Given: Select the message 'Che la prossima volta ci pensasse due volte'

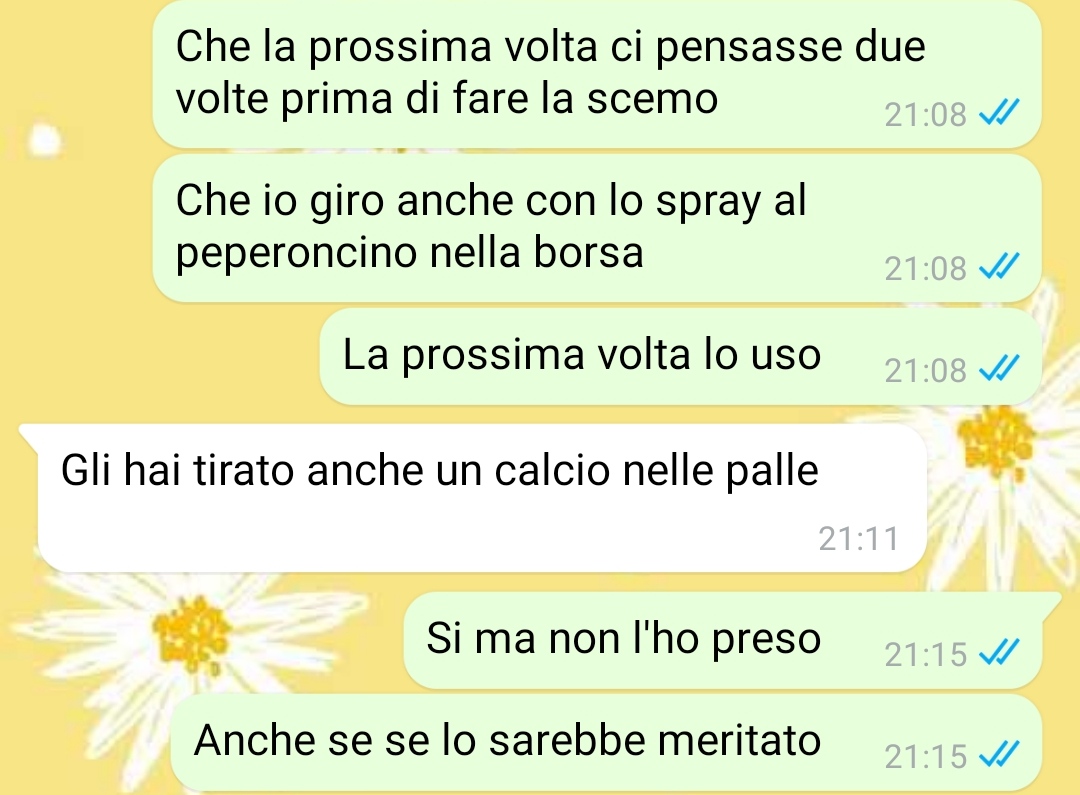Looking at the screenshot, I should (x=596, y=73).
